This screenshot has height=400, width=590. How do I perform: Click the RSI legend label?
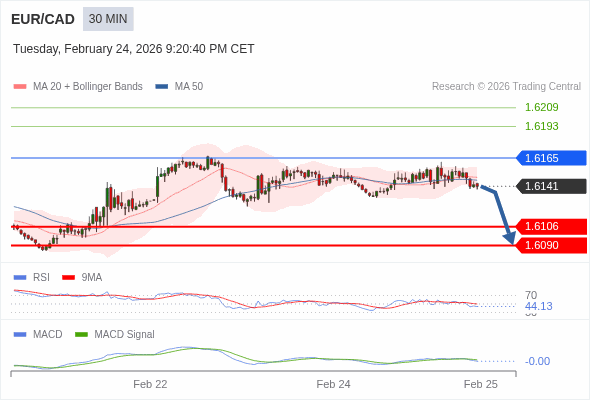click(x=41, y=277)
